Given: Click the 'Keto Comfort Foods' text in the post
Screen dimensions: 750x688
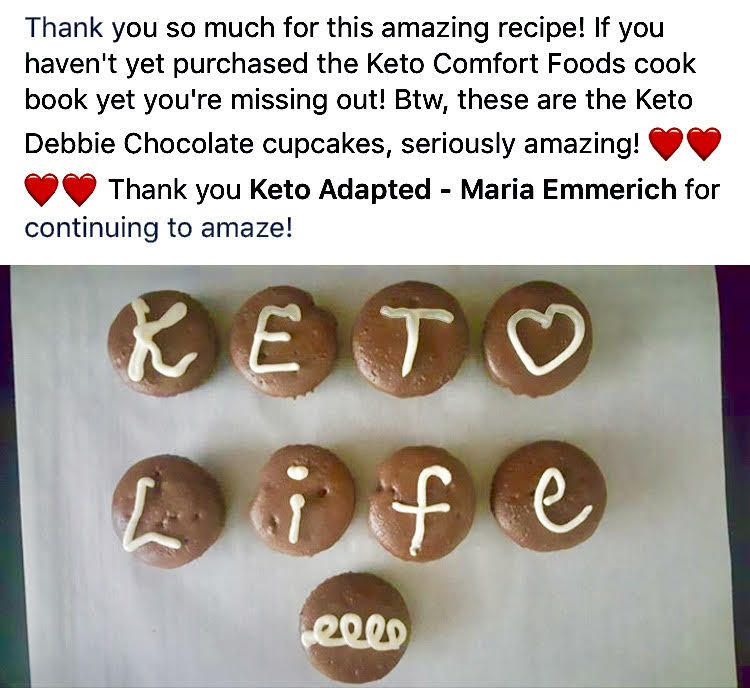Looking at the screenshot, I should pyautogui.click(x=495, y=64).
